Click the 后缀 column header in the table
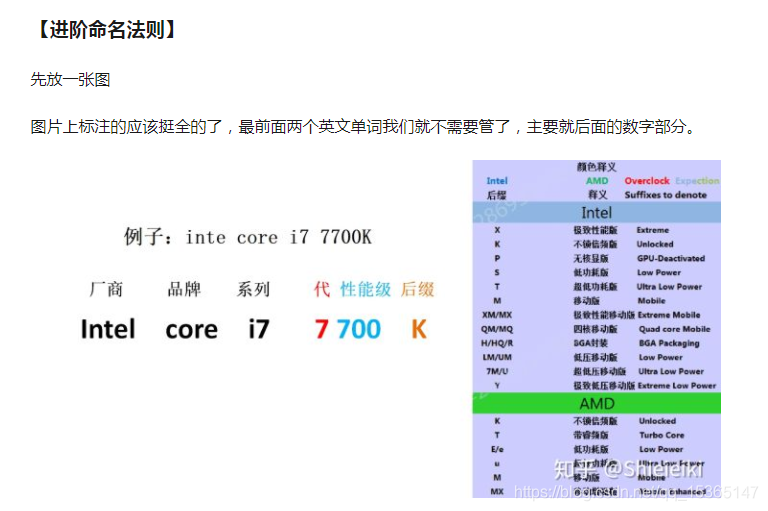This screenshot has width=768, height=511. click(496, 195)
